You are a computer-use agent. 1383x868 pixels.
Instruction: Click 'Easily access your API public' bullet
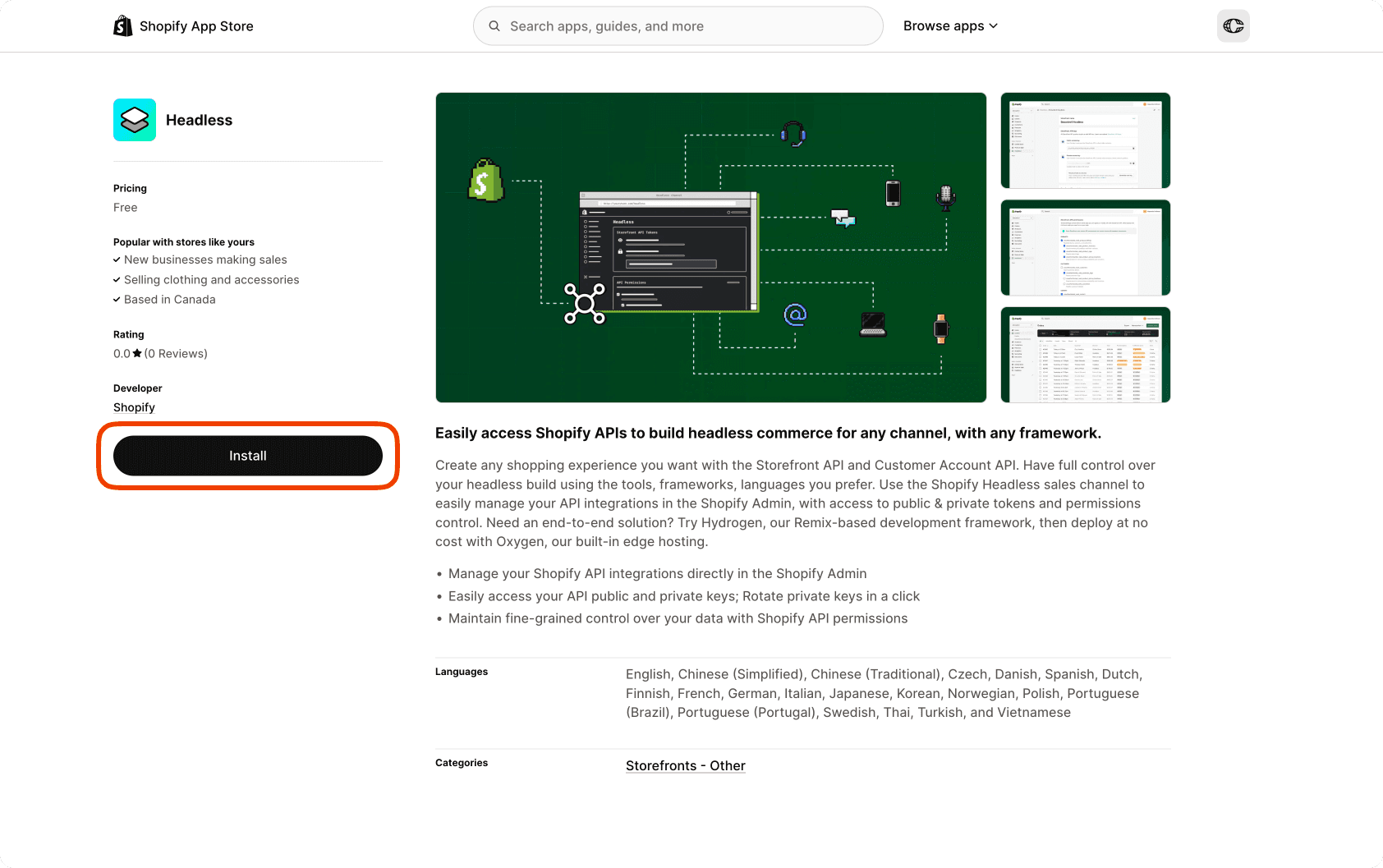pos(684,596)
